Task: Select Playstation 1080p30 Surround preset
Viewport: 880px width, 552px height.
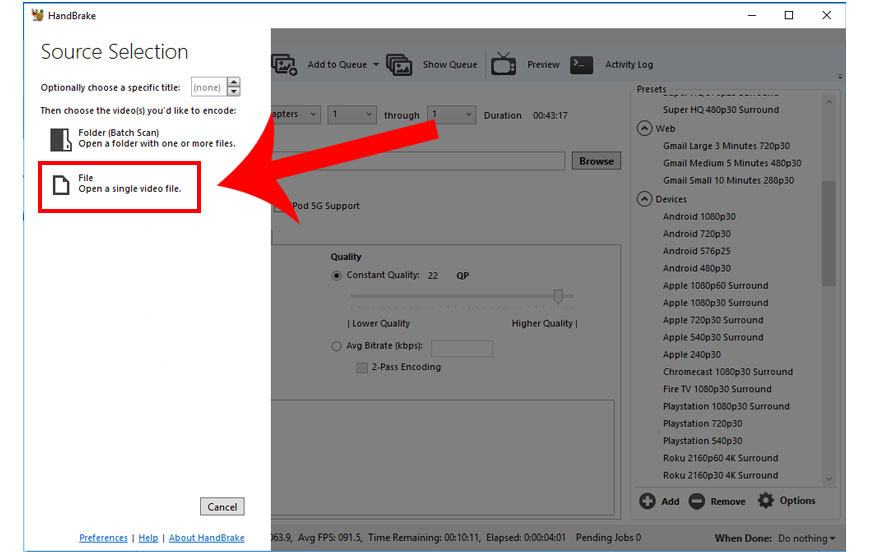Action: [726, 407]
